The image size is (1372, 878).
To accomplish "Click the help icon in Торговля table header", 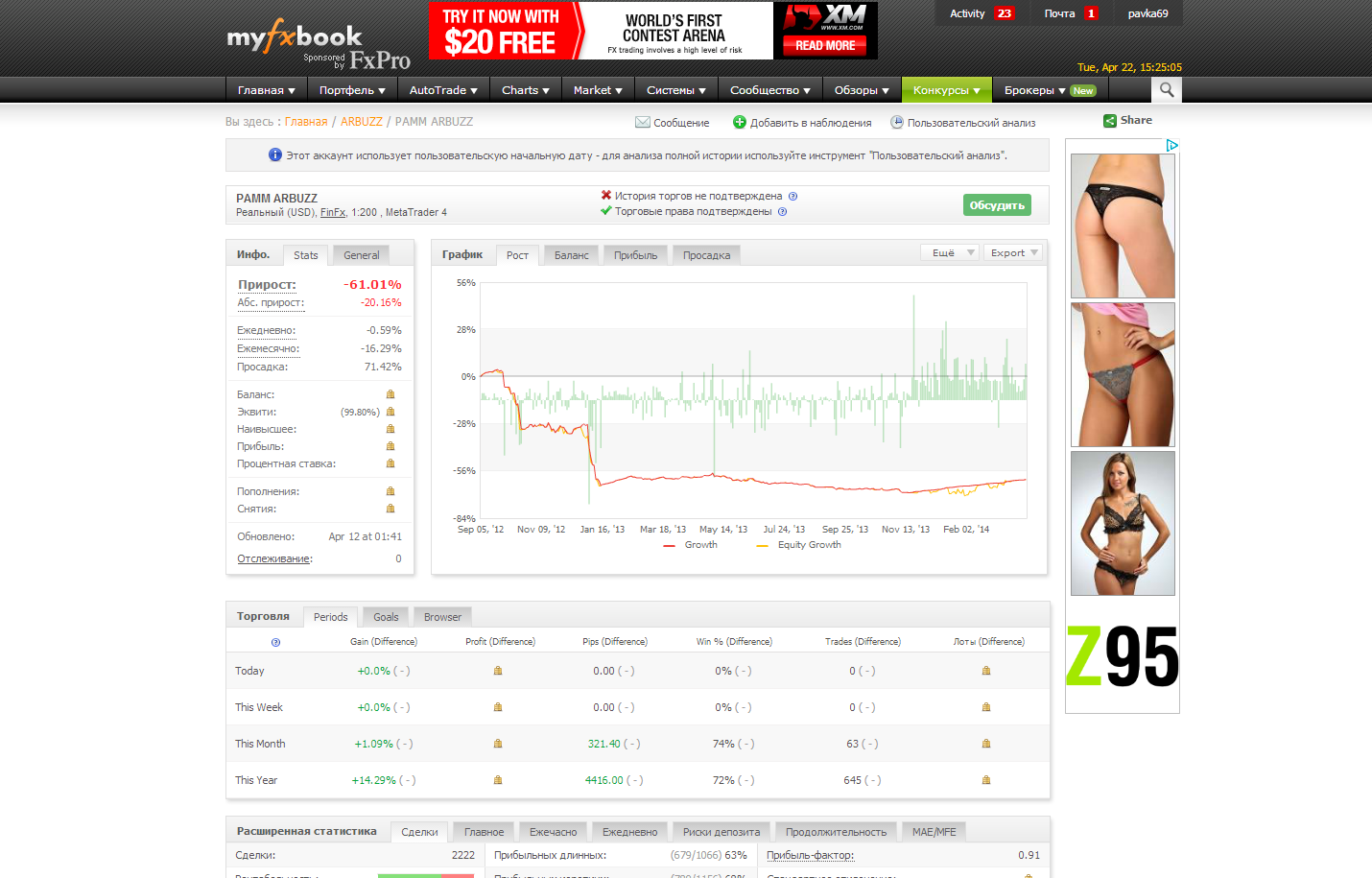I will (x=275, y=642).
